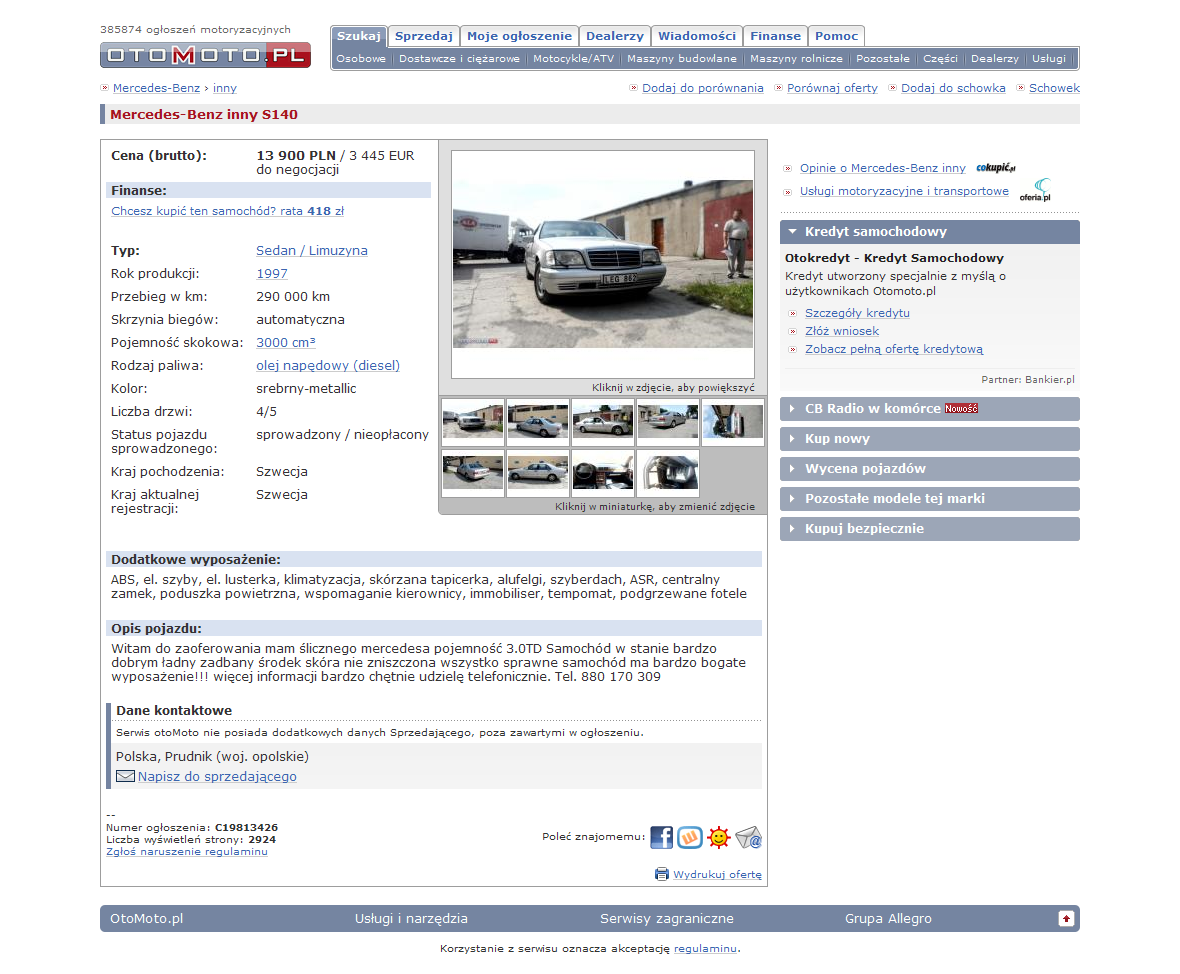Viewport: 1180px width, 974px height.
Task: Open the Moje ogłoszenie tab
Action: click(x=519, y=36)
